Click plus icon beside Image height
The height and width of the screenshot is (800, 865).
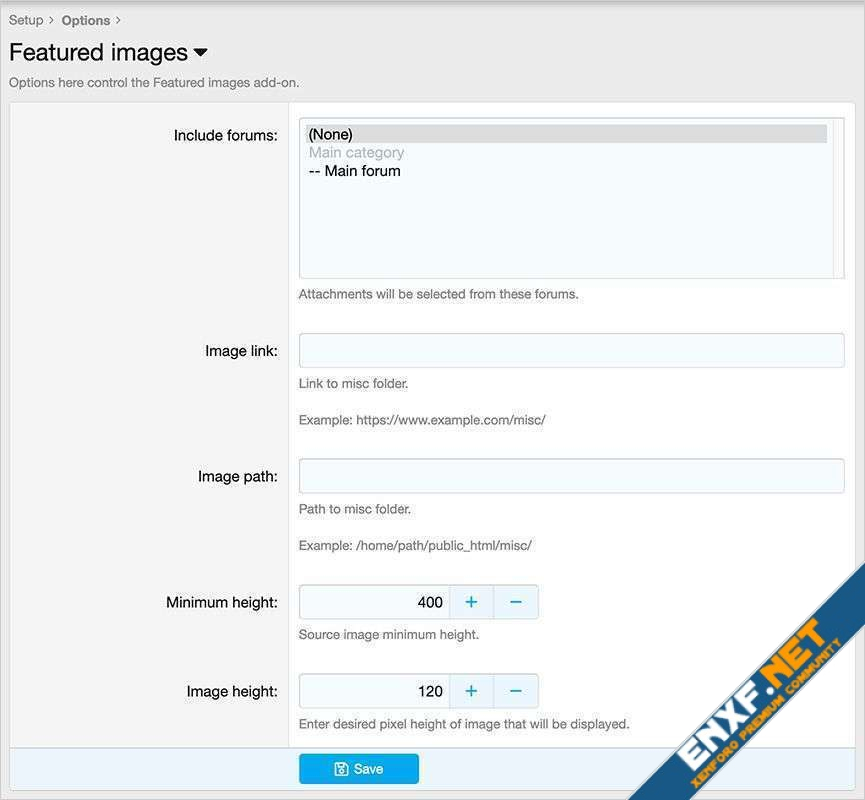(471, 691)
